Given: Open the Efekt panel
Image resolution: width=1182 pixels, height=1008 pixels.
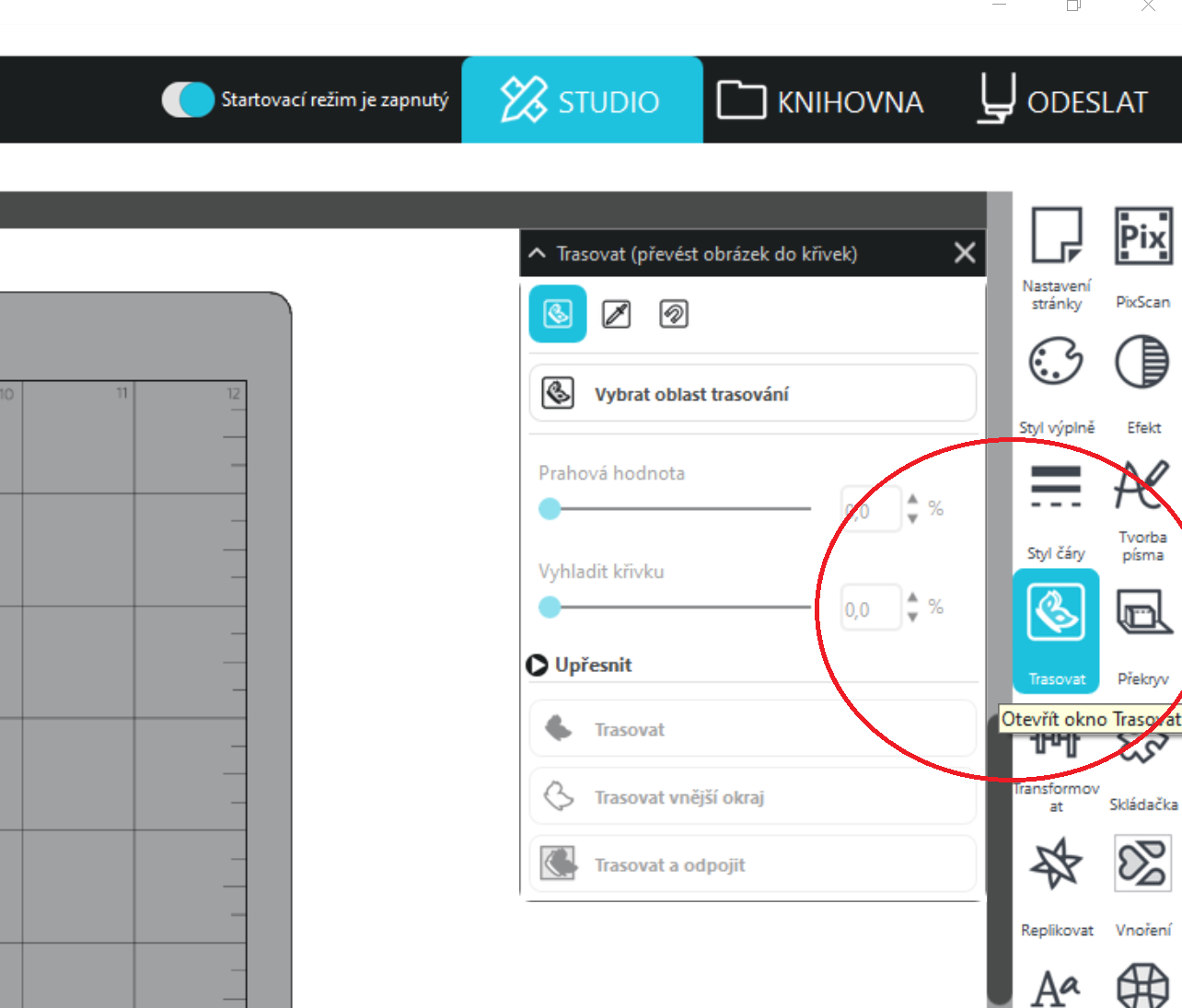Looking at the screenshot, I should (1142, 362).
